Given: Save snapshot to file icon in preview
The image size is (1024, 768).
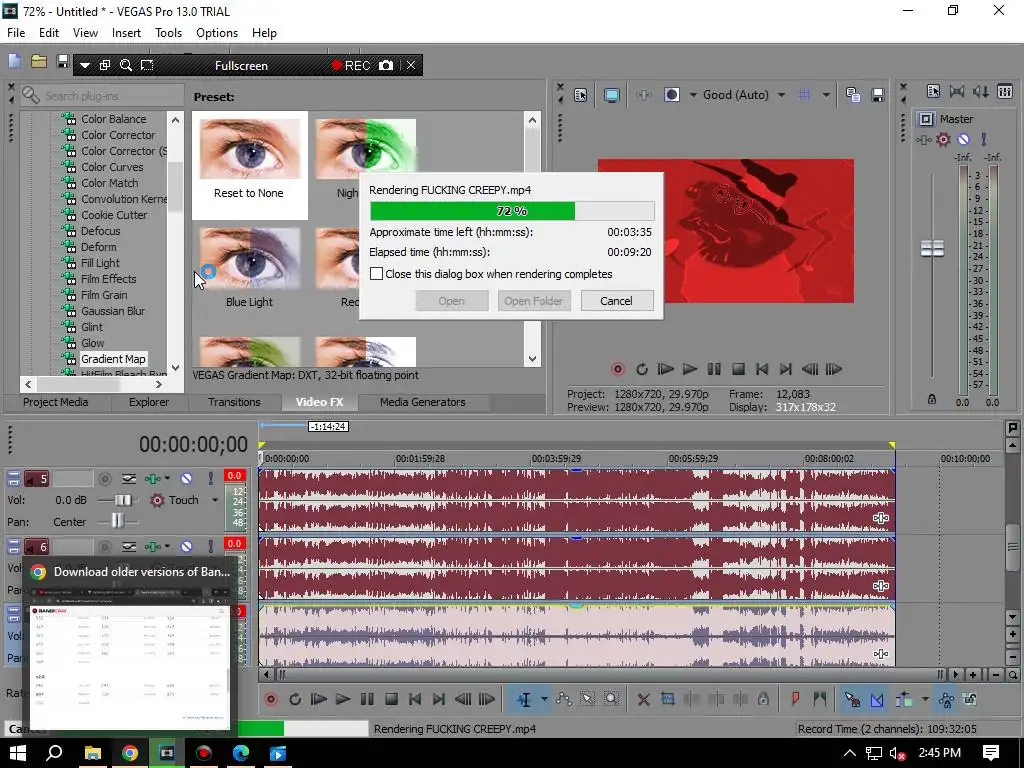Looking at the screenshot, I should pyautogui.click(x=878, y=95).
